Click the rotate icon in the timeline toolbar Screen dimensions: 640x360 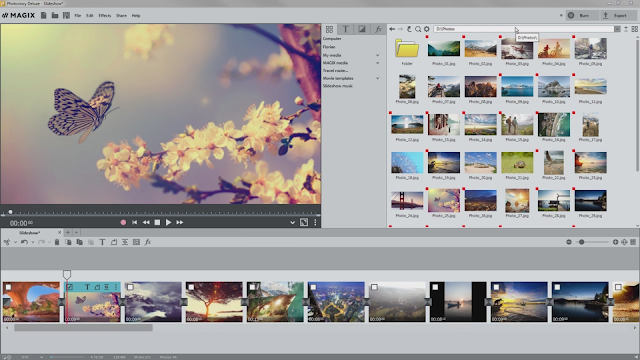click(x=113, y=242)
